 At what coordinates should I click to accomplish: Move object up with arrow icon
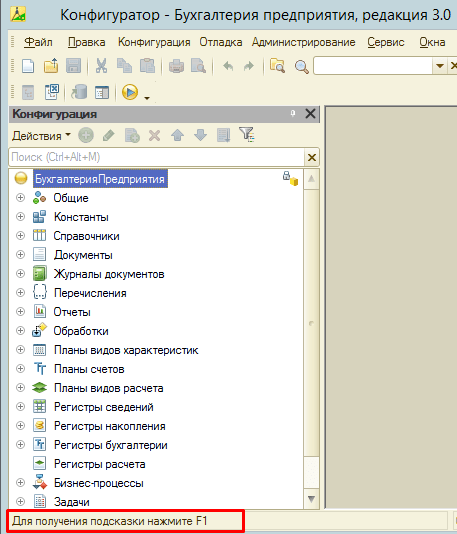coord(177,136)
